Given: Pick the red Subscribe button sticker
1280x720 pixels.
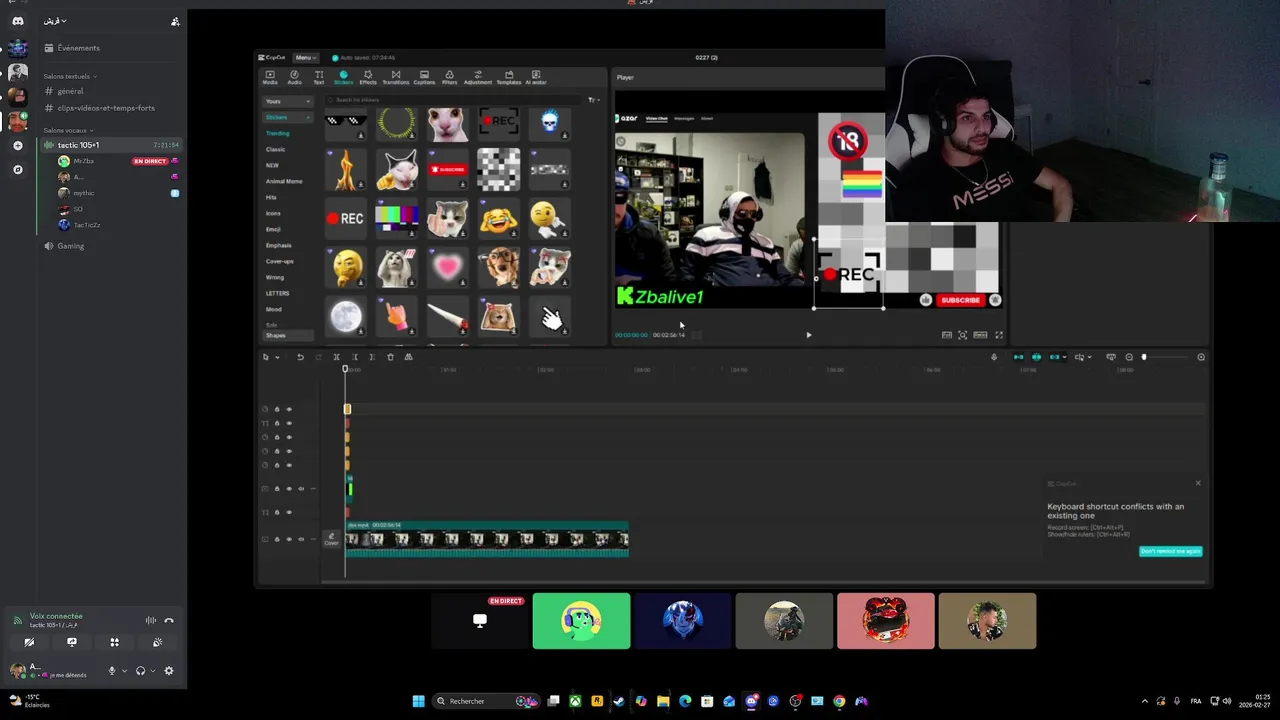Looking at the screenshot, I should (447, 169).
